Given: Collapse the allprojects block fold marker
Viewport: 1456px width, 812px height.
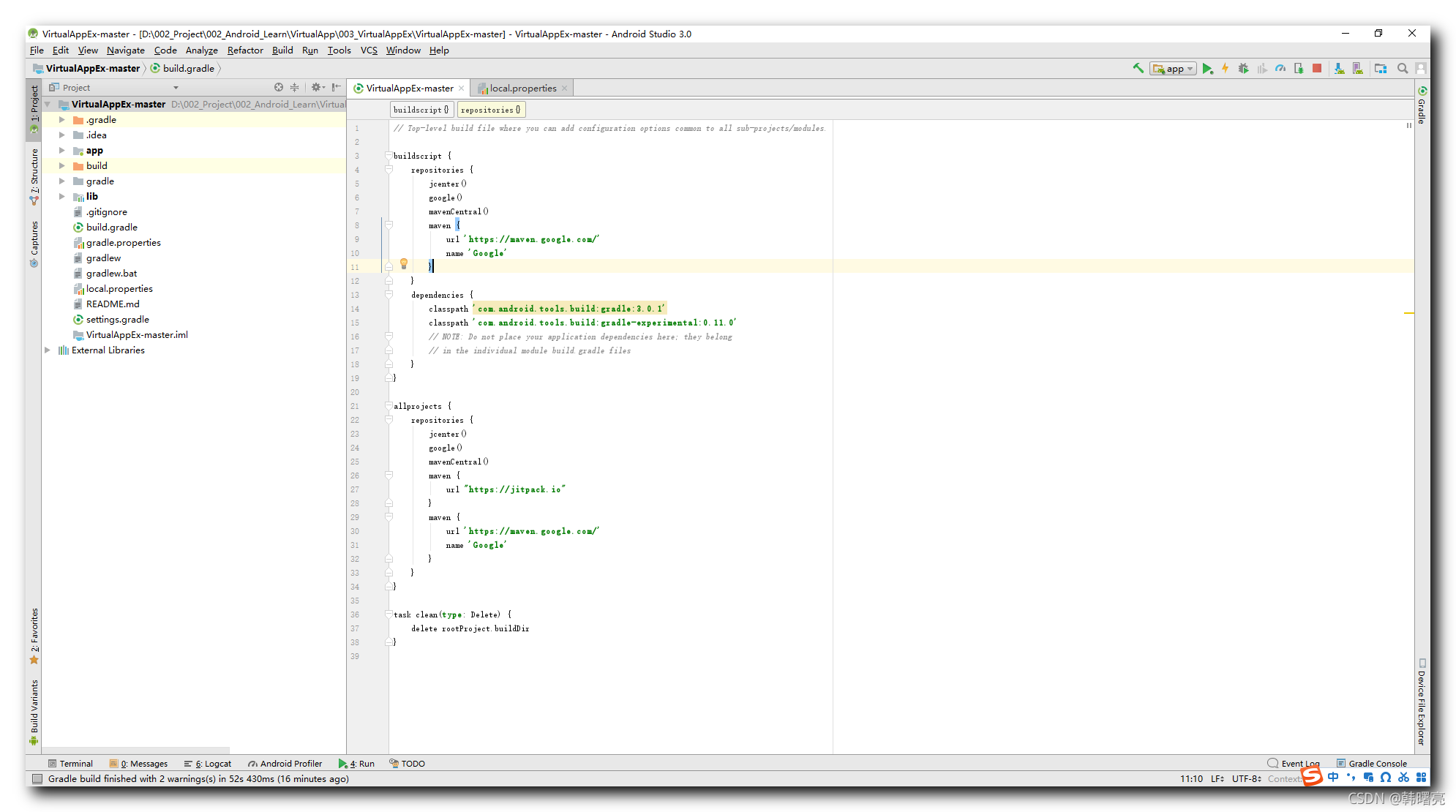Looking at the screenshot, I should [389, 406].
